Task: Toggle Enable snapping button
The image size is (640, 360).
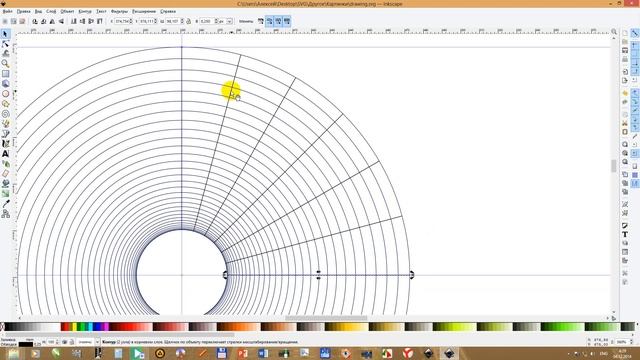Action: click(635, 33)
